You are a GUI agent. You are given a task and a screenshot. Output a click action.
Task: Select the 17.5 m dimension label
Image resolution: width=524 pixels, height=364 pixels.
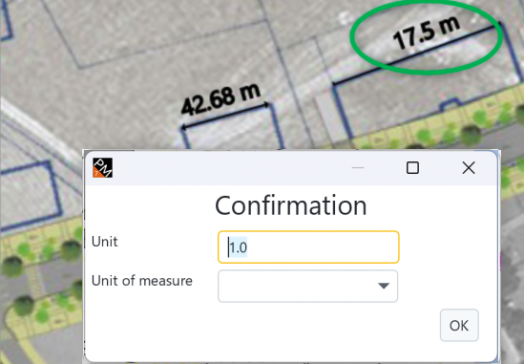[426, 33]
